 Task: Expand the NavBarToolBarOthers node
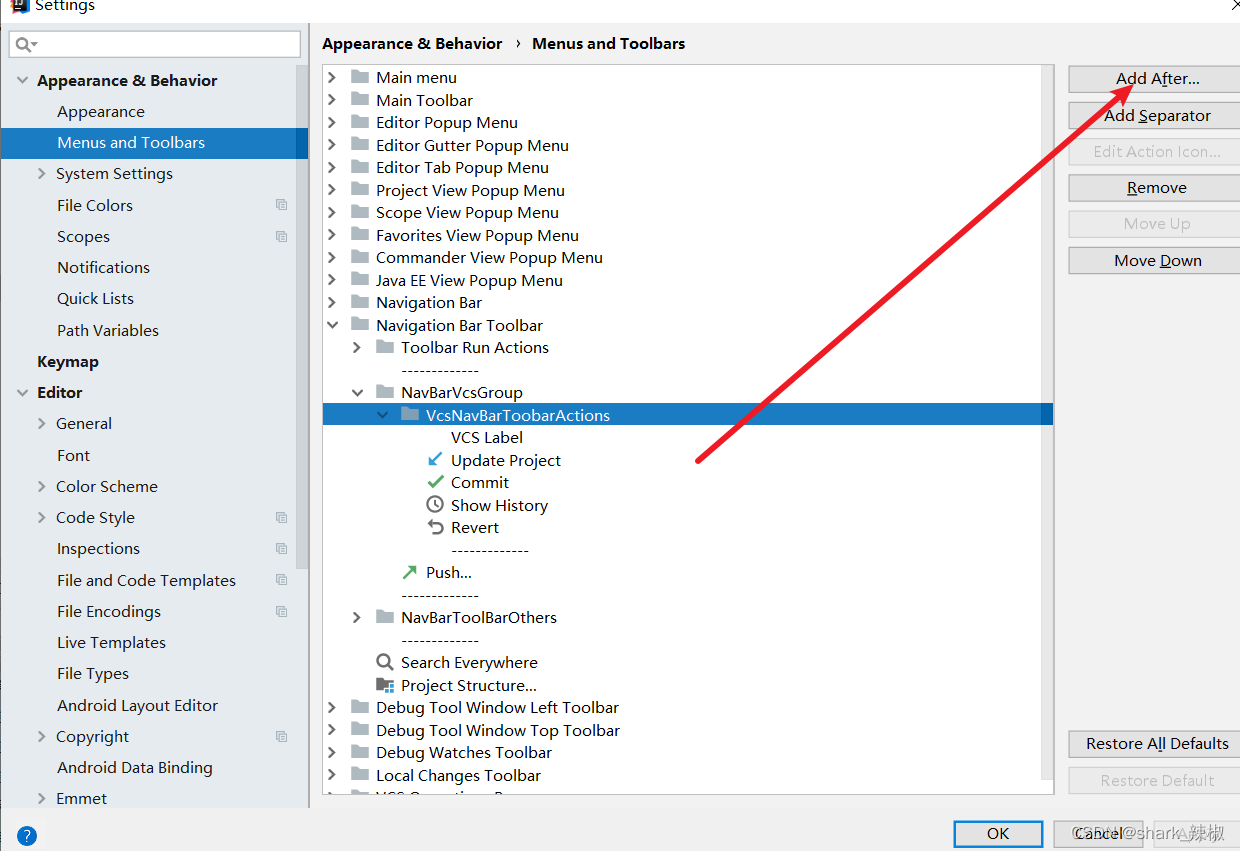point(357,617)
